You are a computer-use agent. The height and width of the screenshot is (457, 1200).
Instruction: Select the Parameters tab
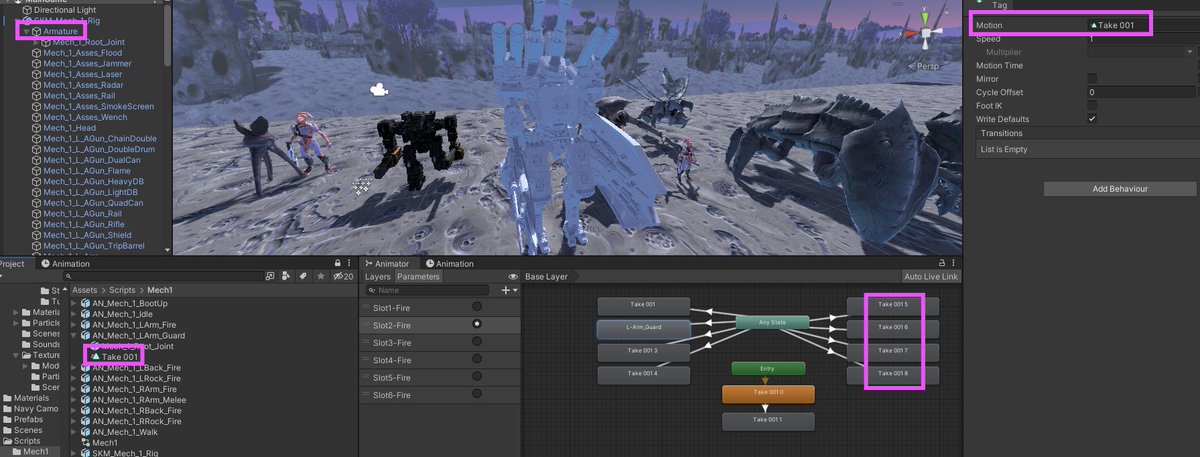pos(419,277)
